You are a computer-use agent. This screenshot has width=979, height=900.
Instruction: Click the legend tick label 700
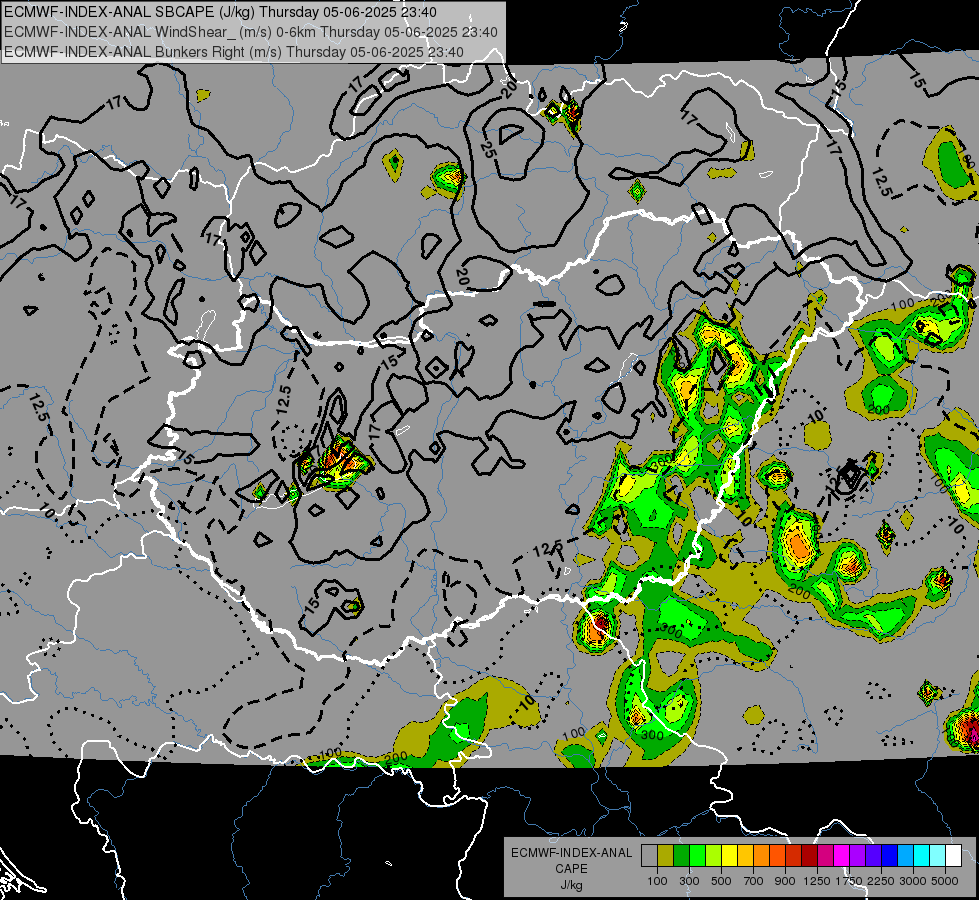[753, 881]
